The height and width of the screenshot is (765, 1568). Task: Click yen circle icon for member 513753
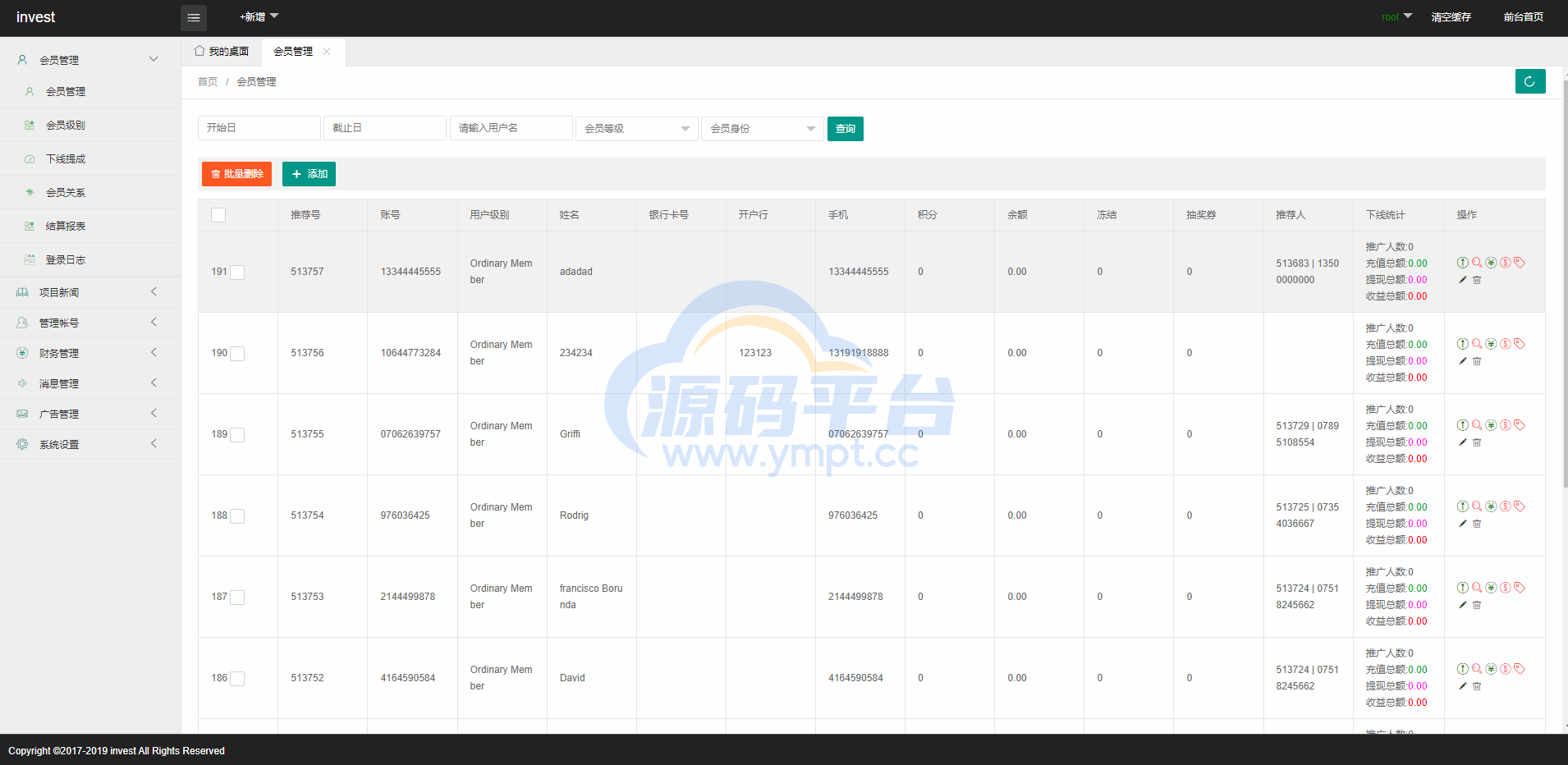pos(1491,588)
